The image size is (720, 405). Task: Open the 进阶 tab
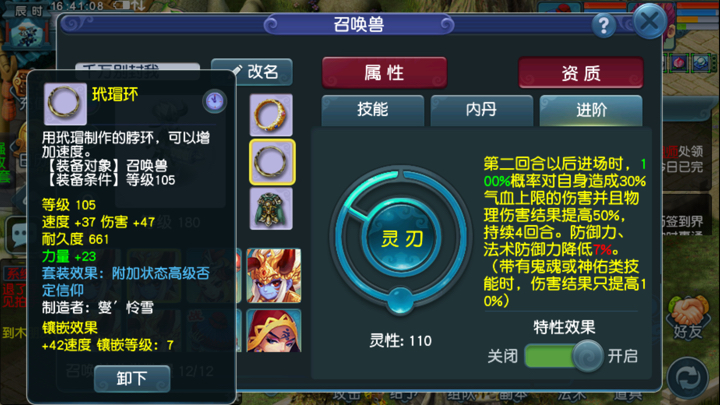click(x=591, y=110)
